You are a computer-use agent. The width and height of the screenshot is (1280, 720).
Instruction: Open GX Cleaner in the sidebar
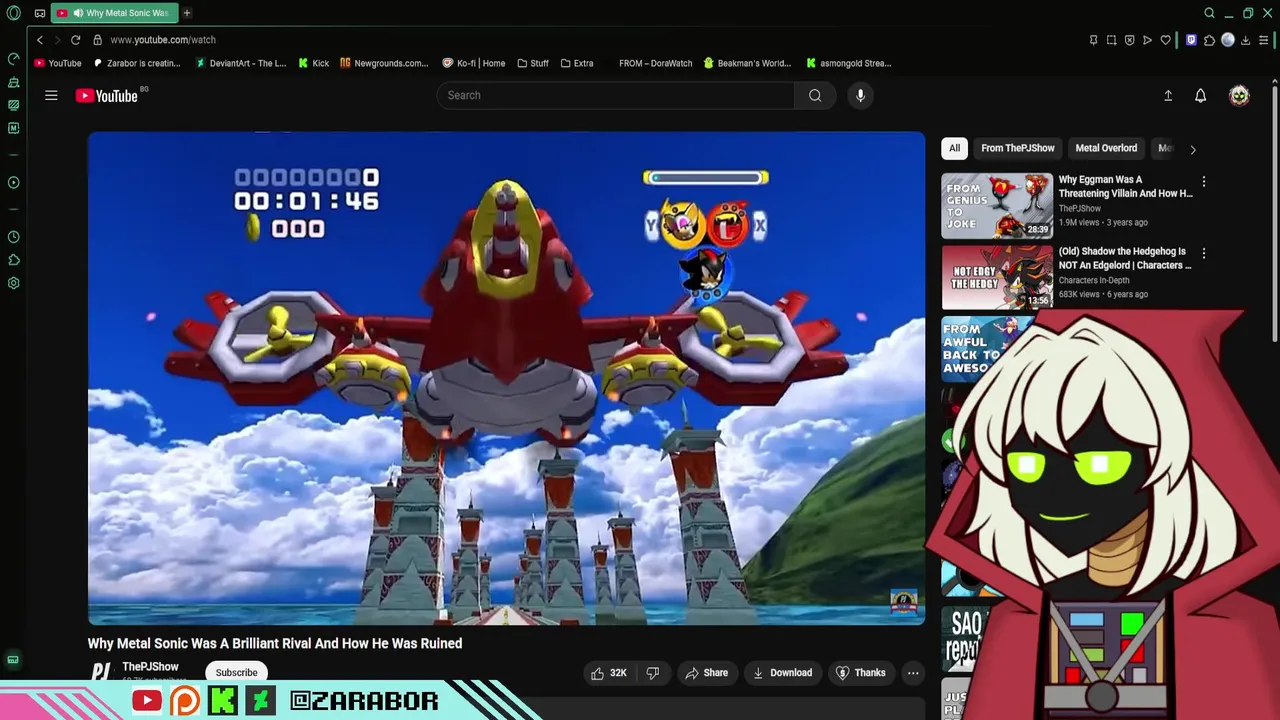[13, 82]
